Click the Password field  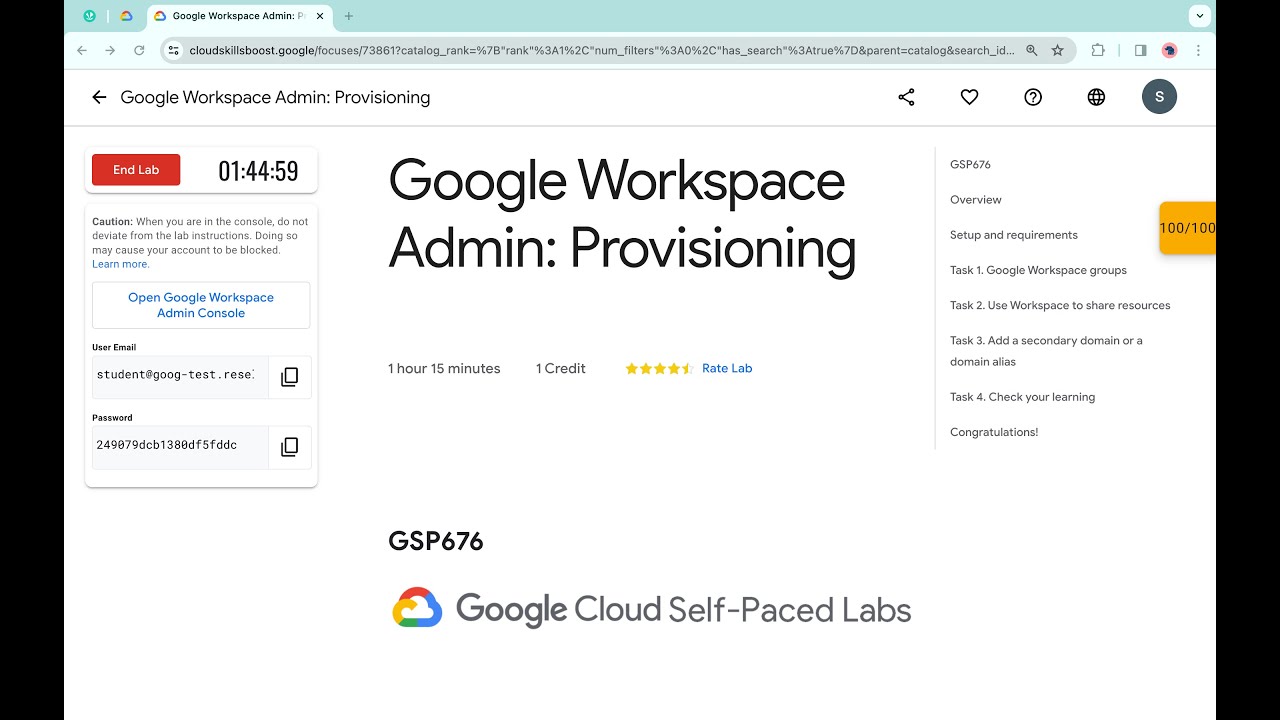(180, 446)
